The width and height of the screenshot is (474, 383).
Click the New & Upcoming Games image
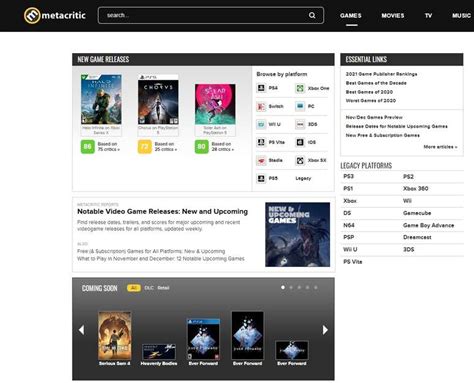pyautogui.click(x=298, y=235)
